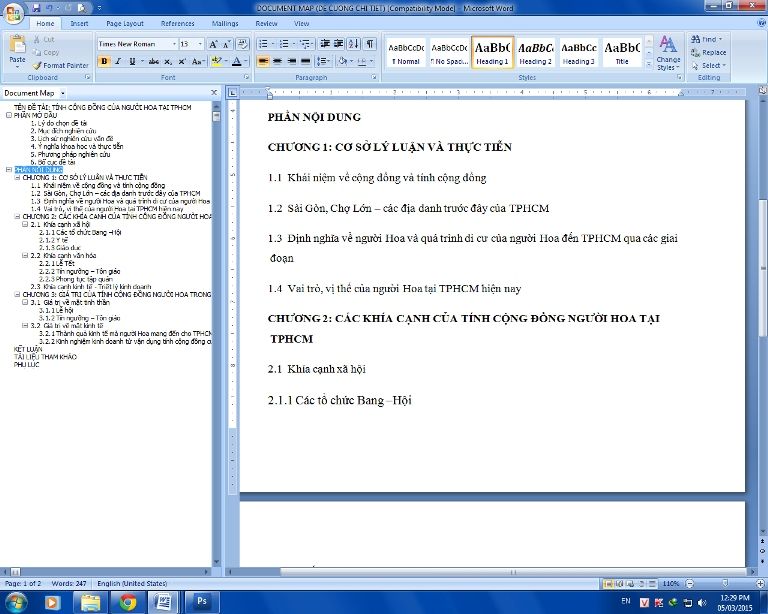Open the Mailings ribbon tab
The width and height of the screenshot is (768, 614).
click(225, 23)
